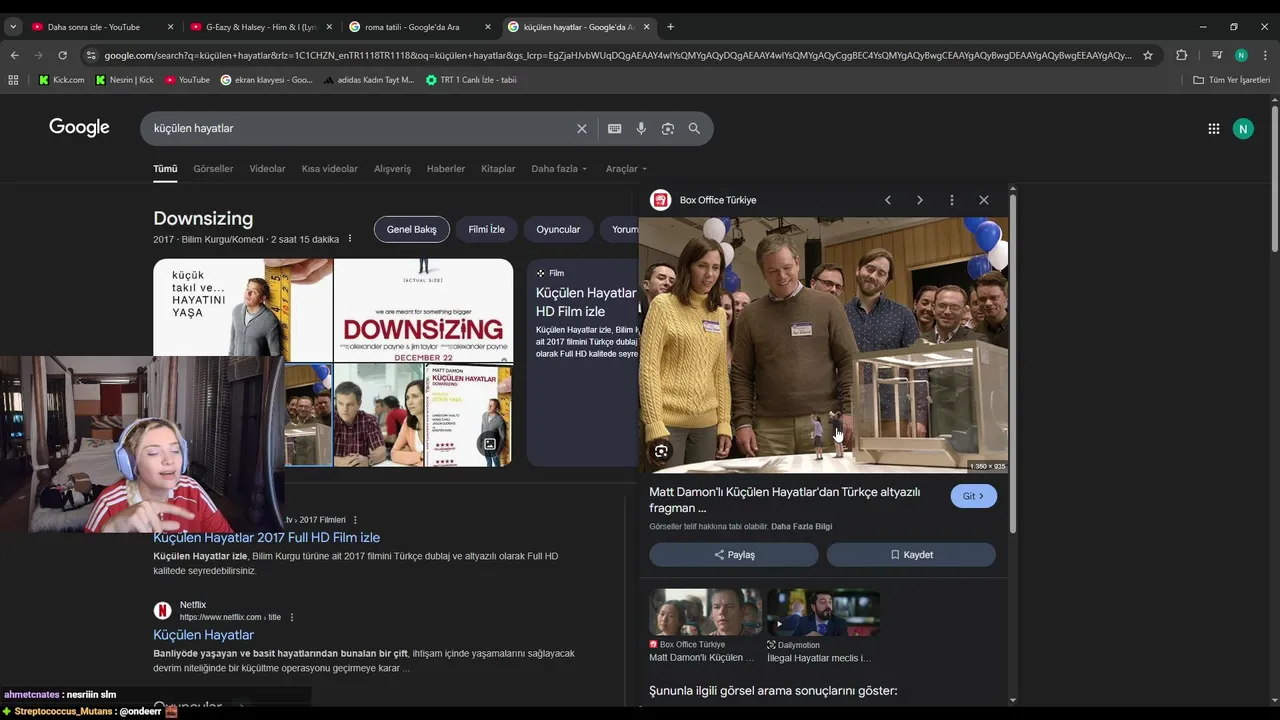Open the Netflix Küçülen Hayatlar link
Screen dimensions: 1280x720
(x=203, y=635)
